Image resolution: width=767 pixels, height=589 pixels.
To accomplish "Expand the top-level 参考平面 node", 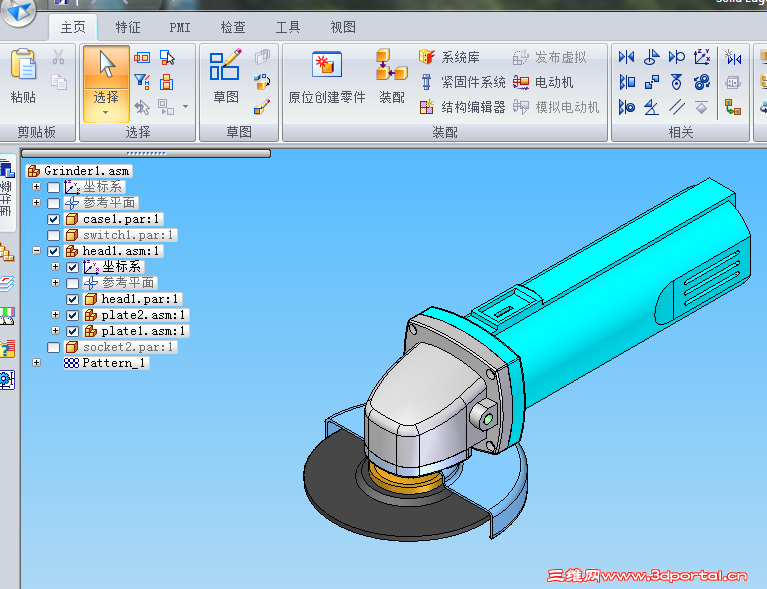I will pos(37,203).
